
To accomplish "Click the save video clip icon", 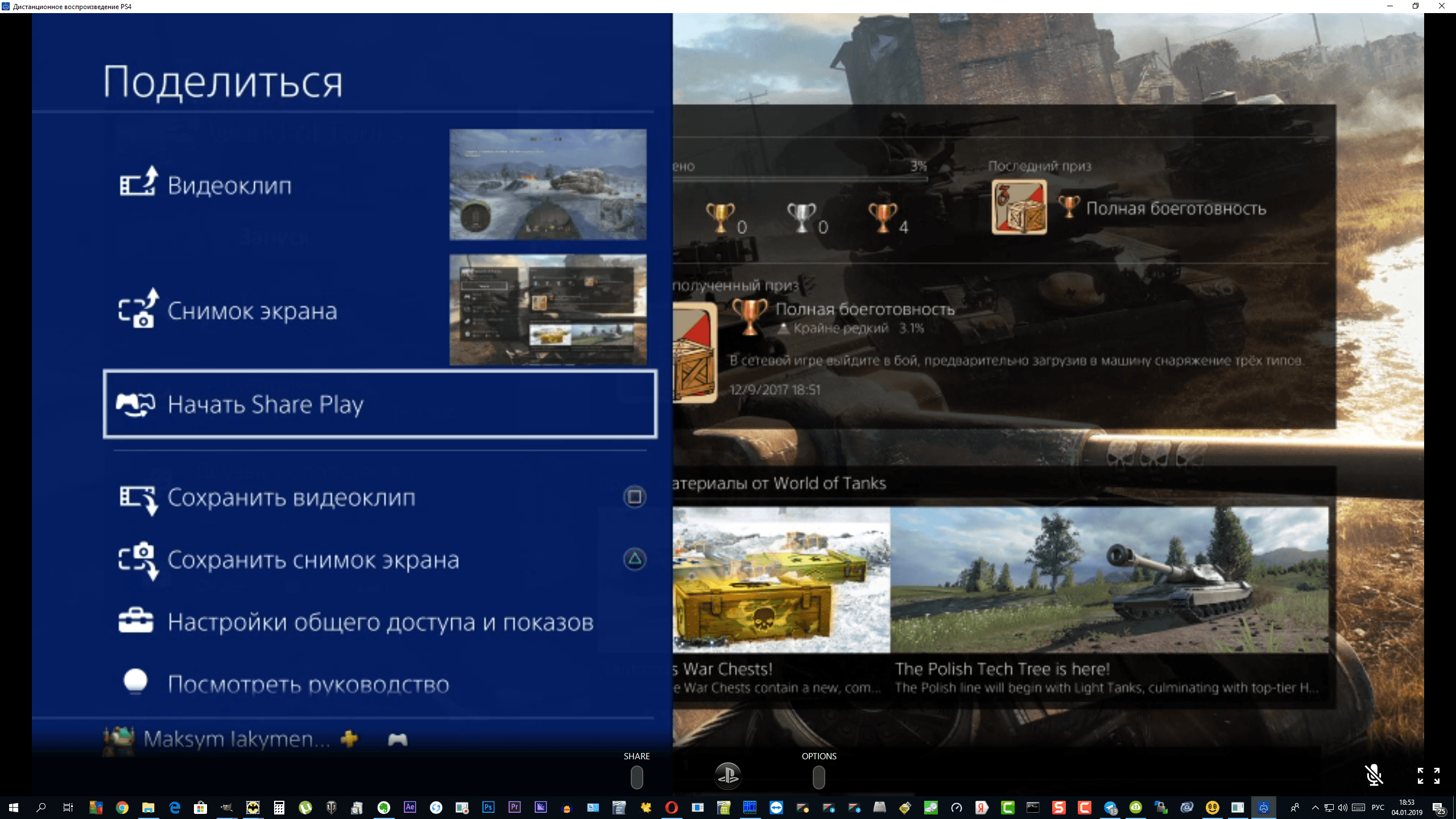I will [138, 500].
